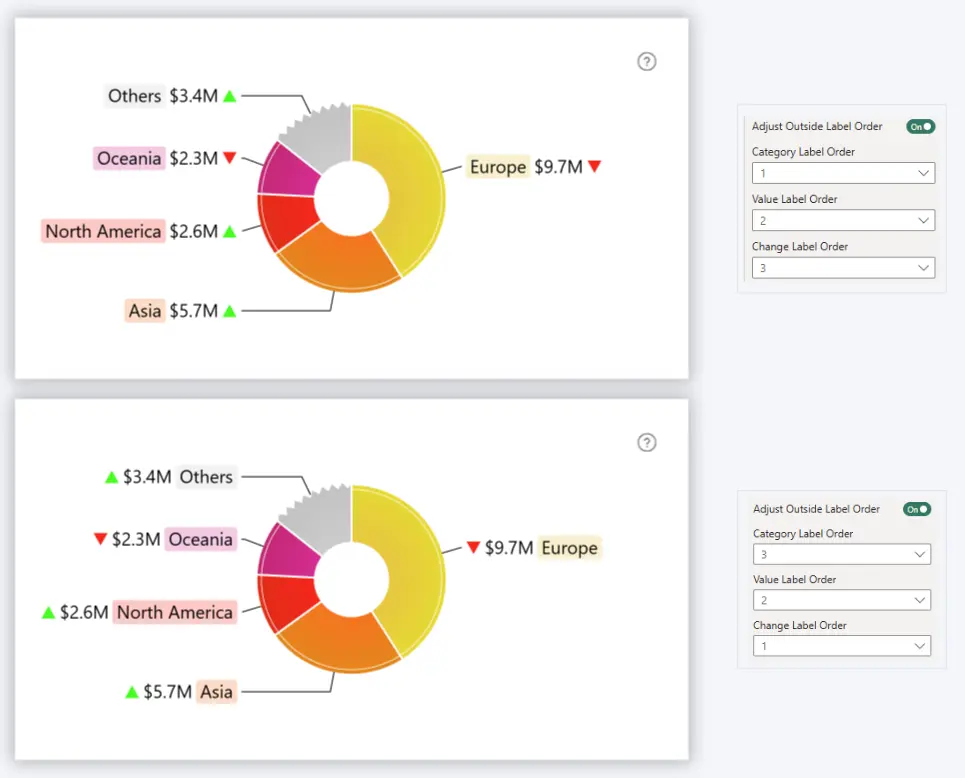The height and width of the screenshot is (778, 965).
Task: Click the red down arrow left of $2.3M
Action: (100, 539)
